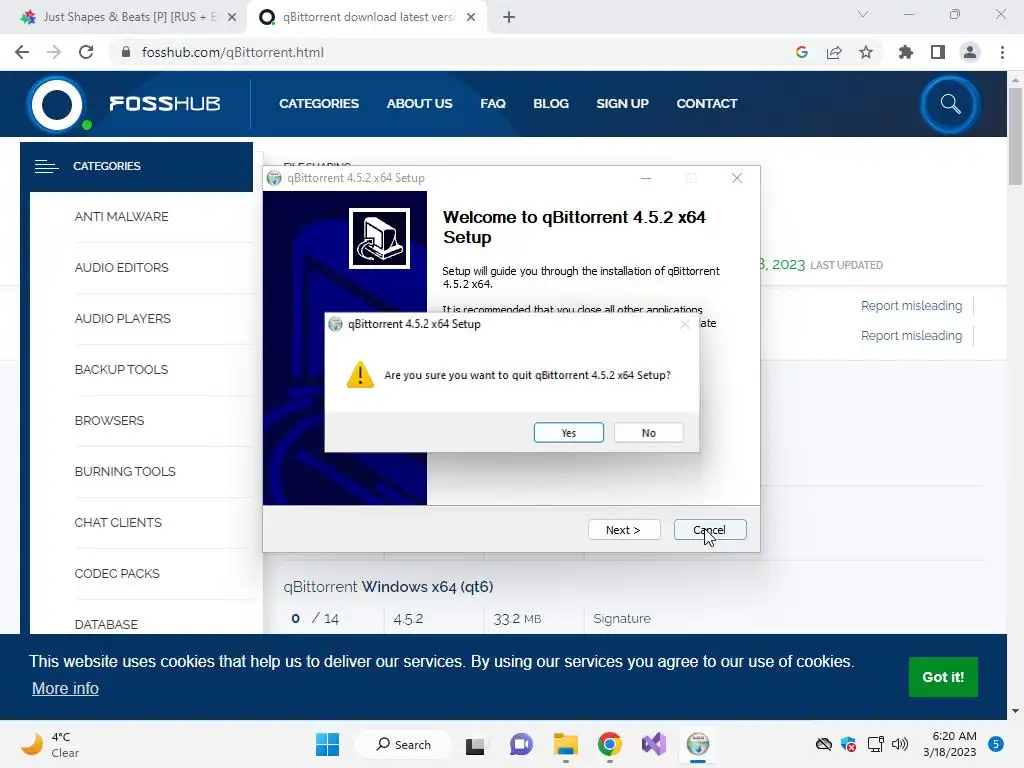This screenshot has width=1024, height=768.
Task: Reload the FossHub page
Action: (x=86, y=52)
